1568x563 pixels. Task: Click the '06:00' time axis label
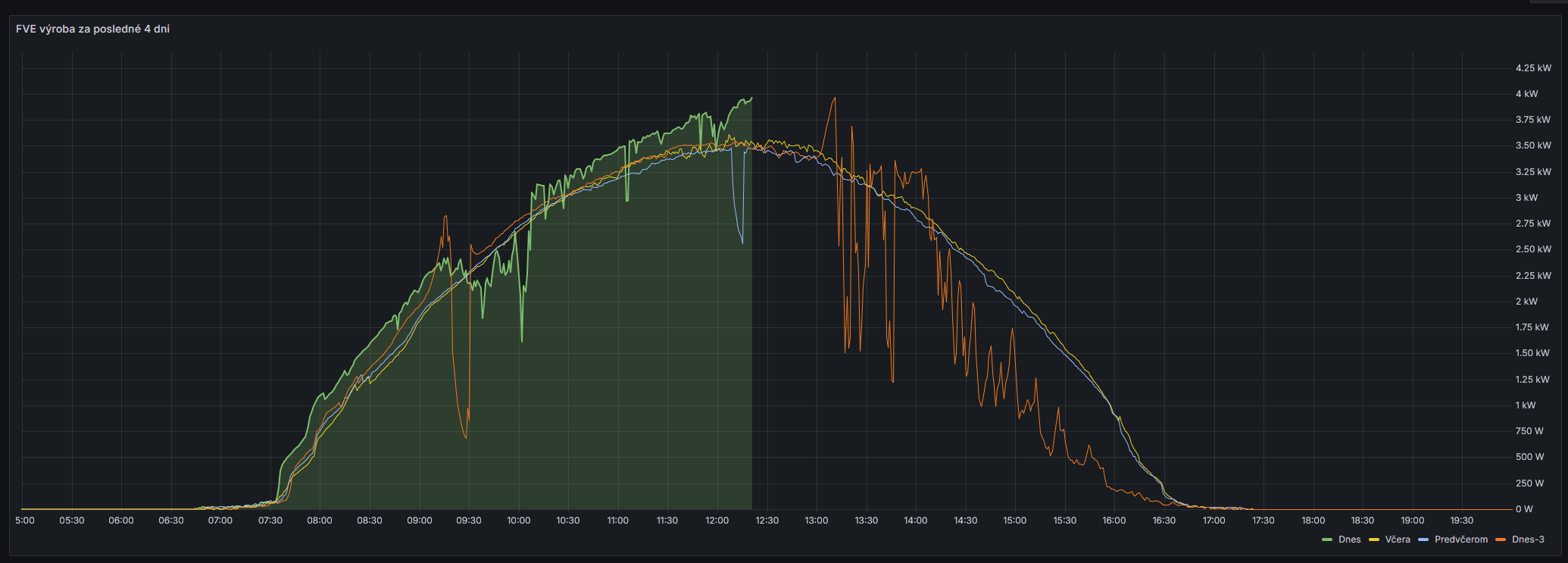click(x=121, y=521)
